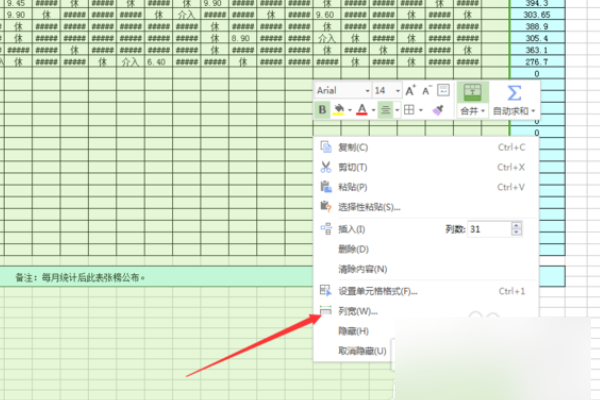600x400 pixels.
Task: Apply yellow fill color with the bucket icon
Action: coord(339,110)
